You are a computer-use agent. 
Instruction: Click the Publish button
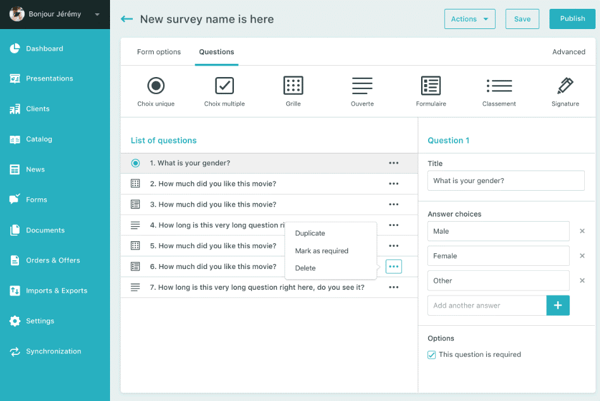[x=572, y=19]
